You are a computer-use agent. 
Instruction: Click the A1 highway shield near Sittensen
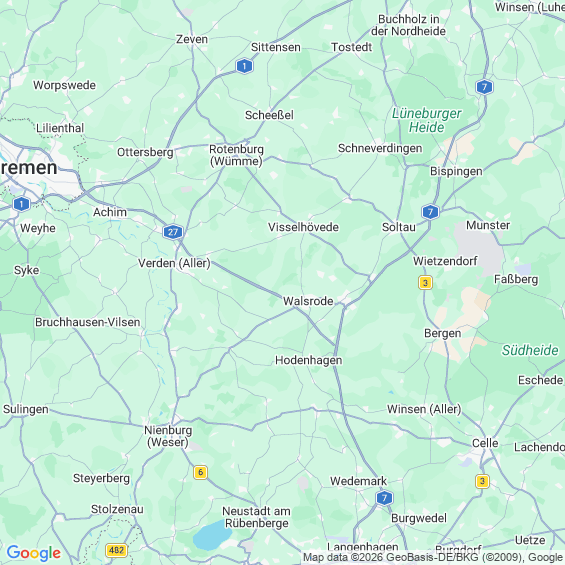[244, 66]
